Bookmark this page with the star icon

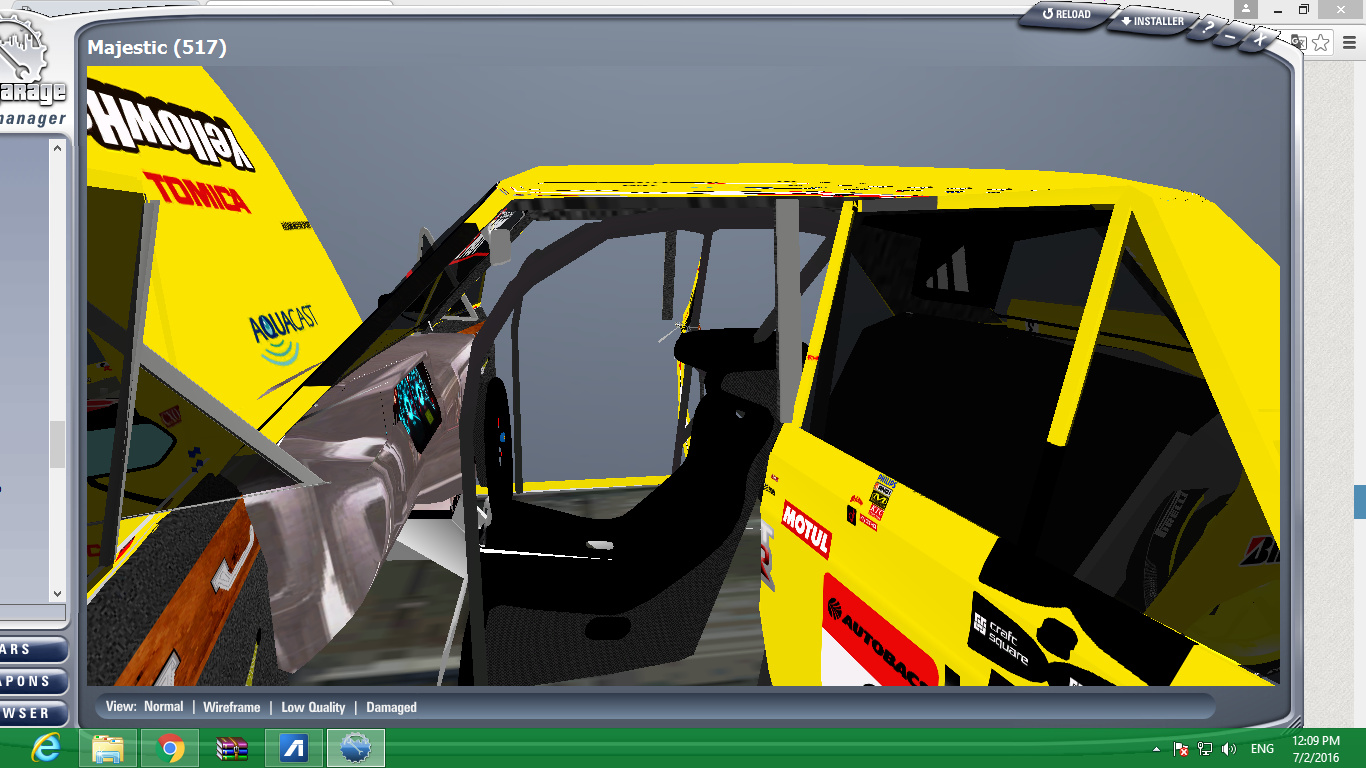point(1321,42)
